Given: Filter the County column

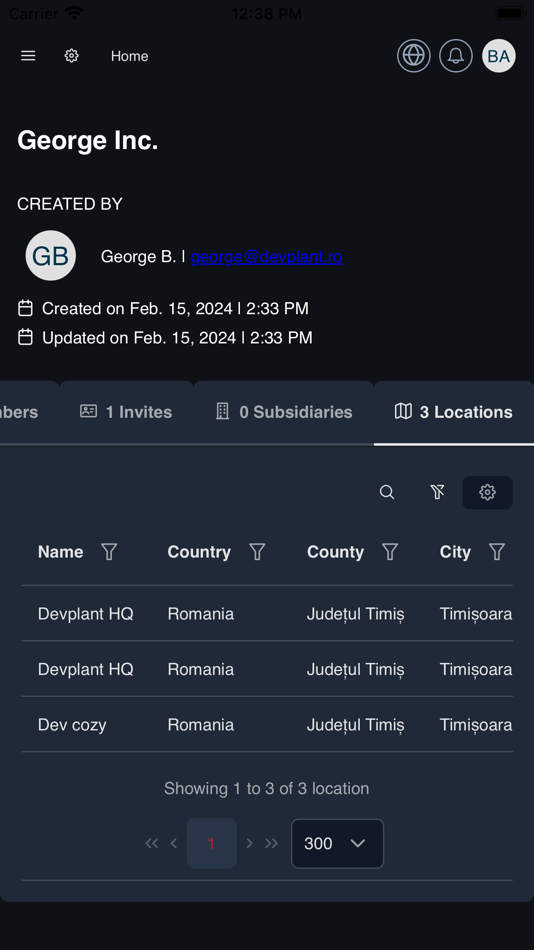Looking at the screenshot, I should coord(390,551).
